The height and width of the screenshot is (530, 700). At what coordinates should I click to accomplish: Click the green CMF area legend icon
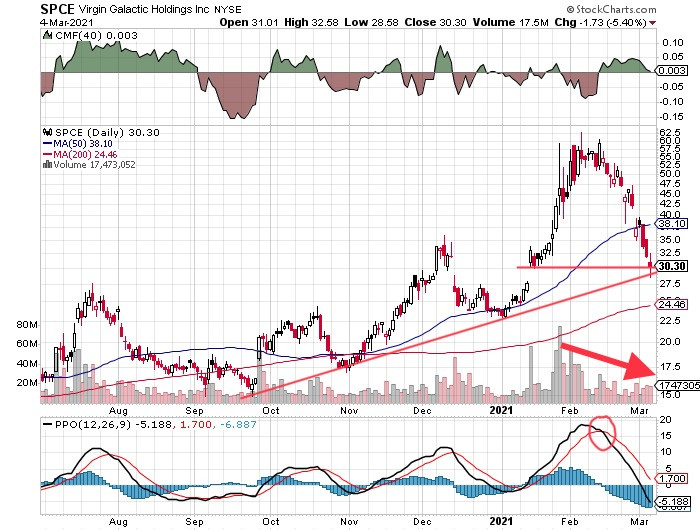click(x=47, y=35)
